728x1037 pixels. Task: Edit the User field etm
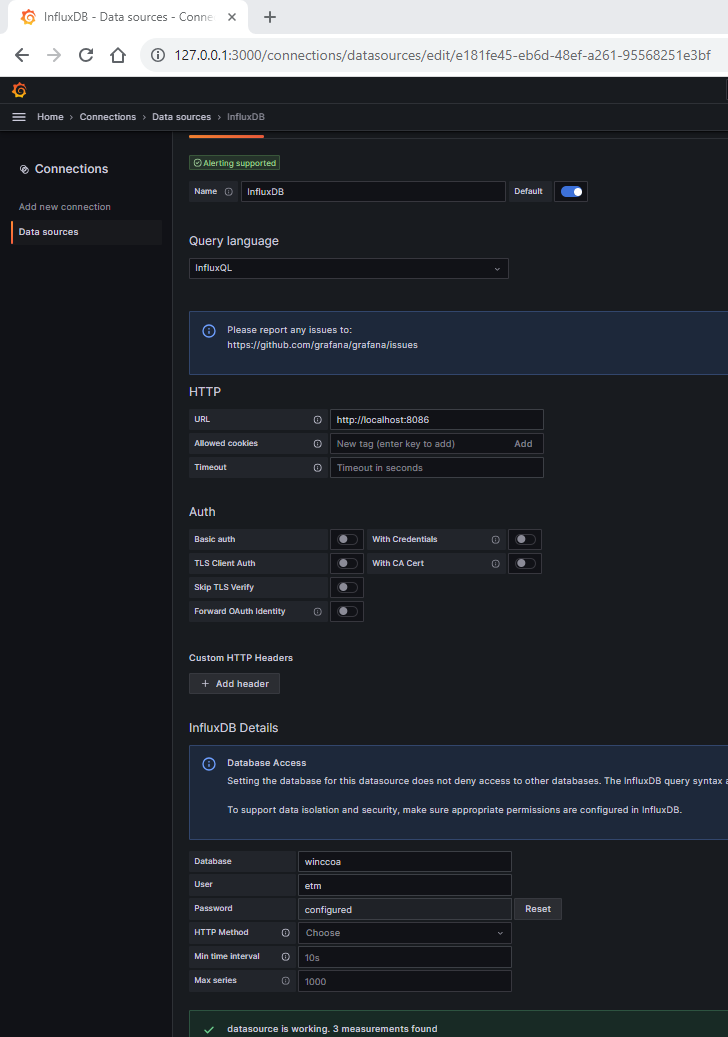pos(405,886)
